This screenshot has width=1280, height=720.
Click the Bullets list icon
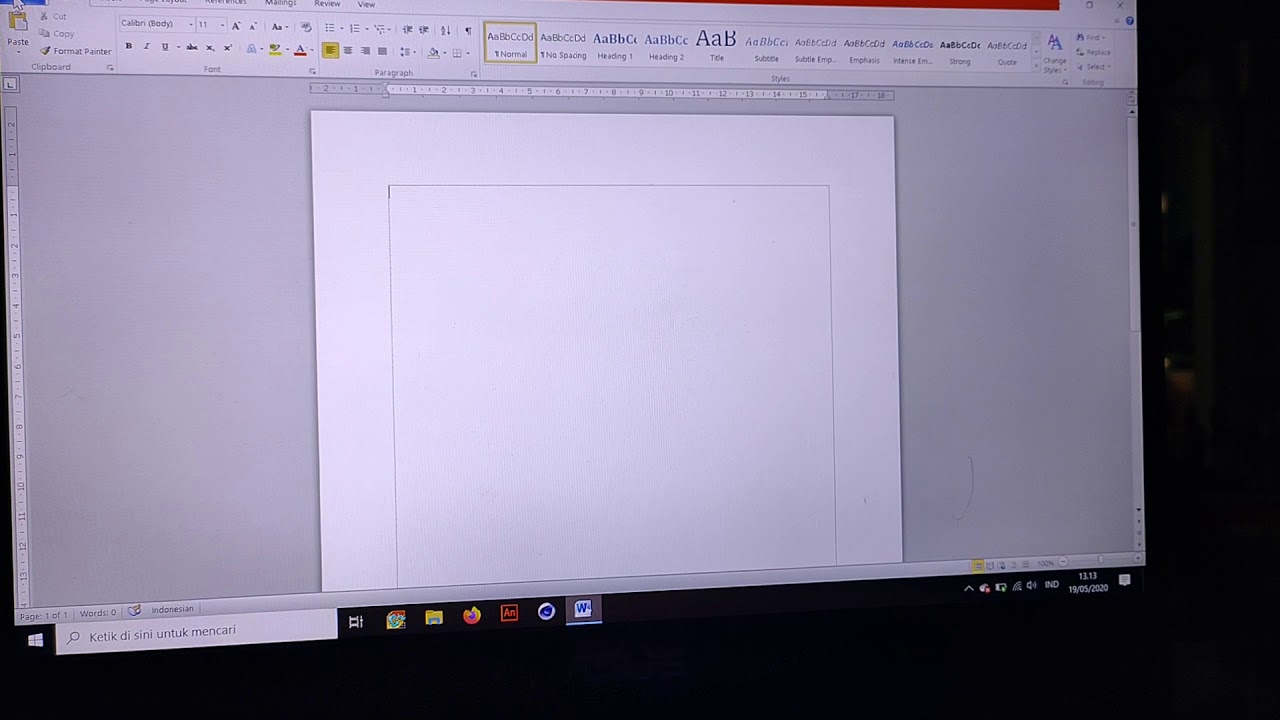tap(331, 28)
